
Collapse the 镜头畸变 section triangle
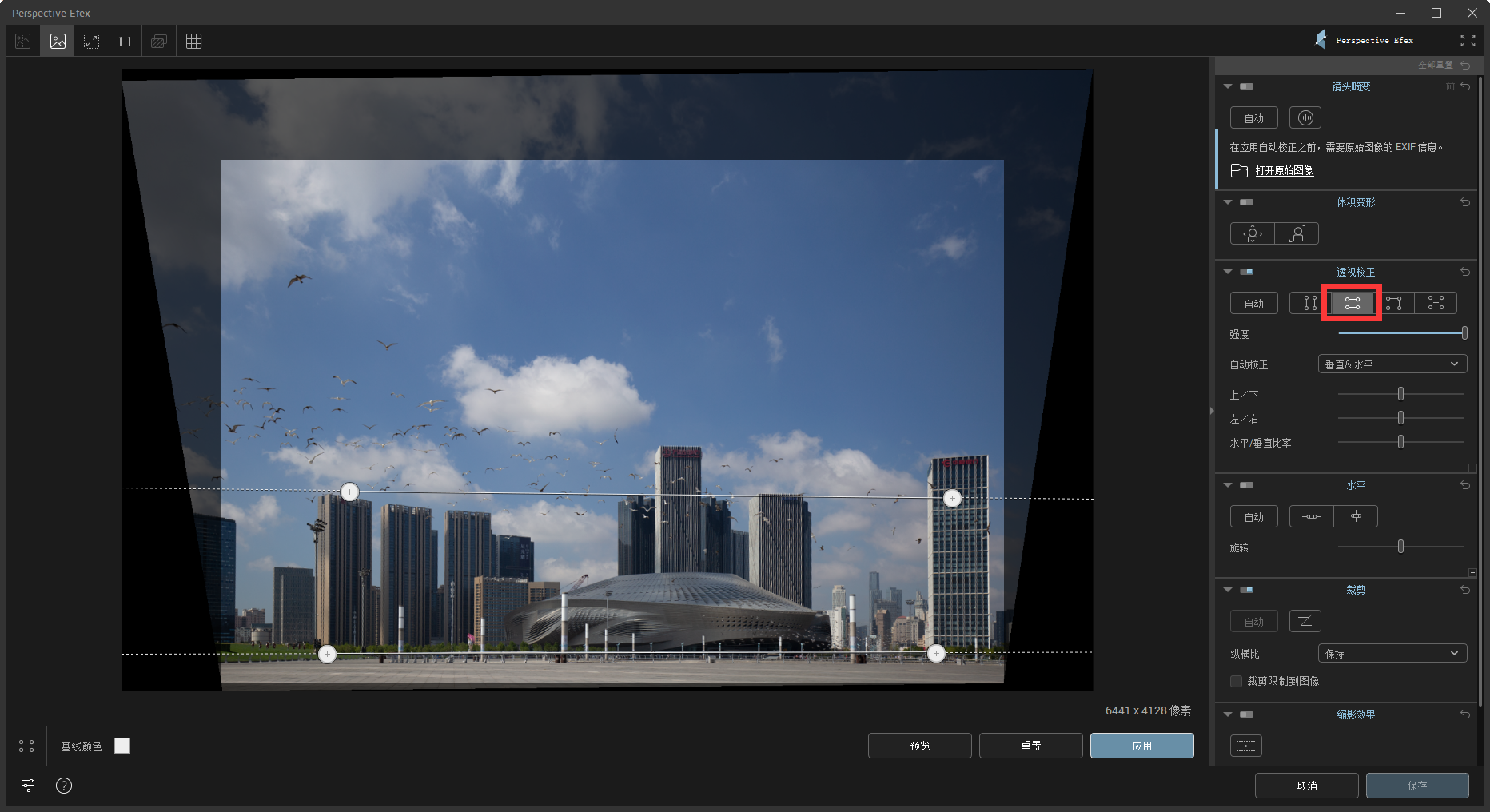point(1228,86)
